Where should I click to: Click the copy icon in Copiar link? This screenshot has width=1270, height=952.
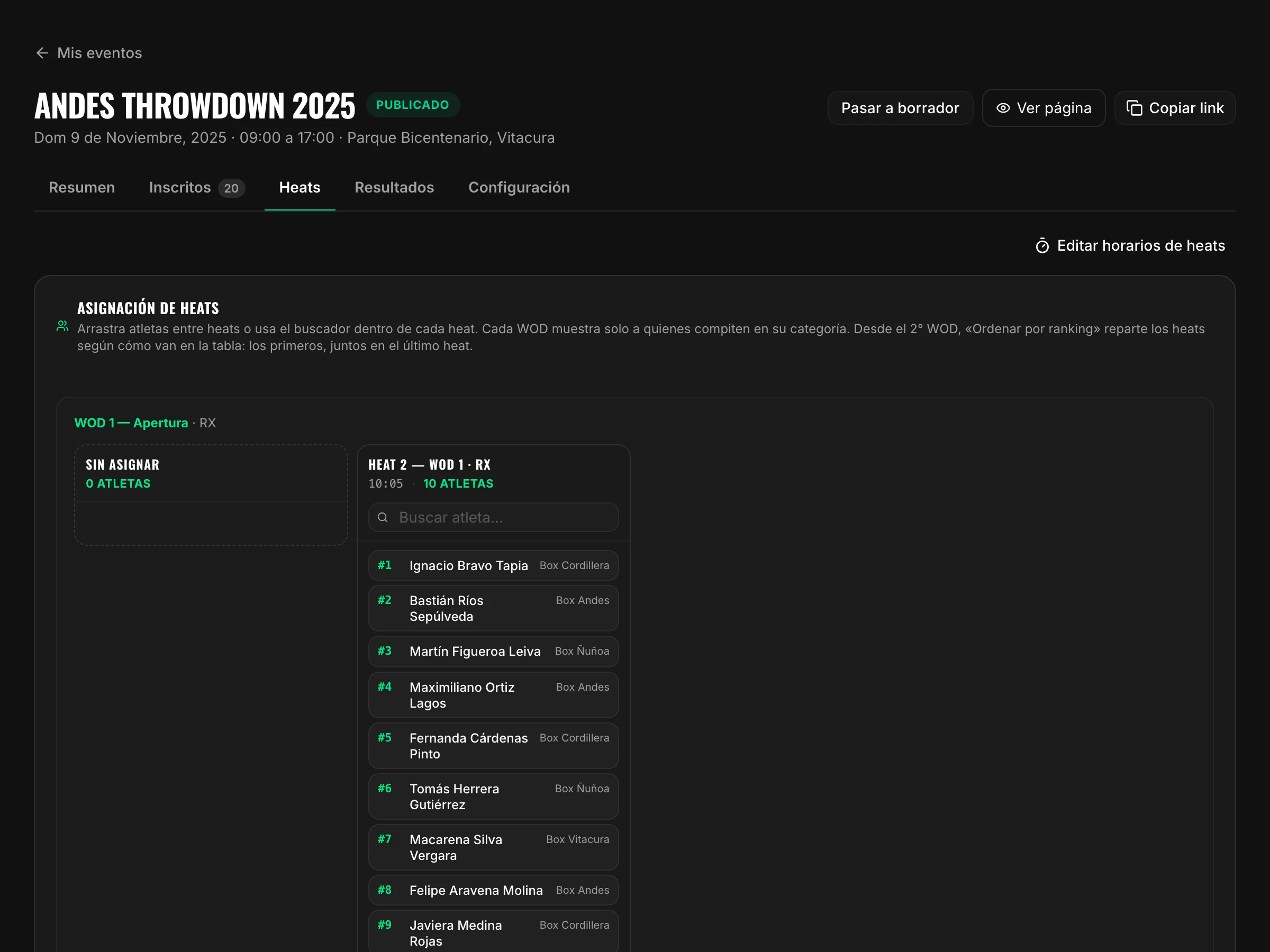point(1134,108)
